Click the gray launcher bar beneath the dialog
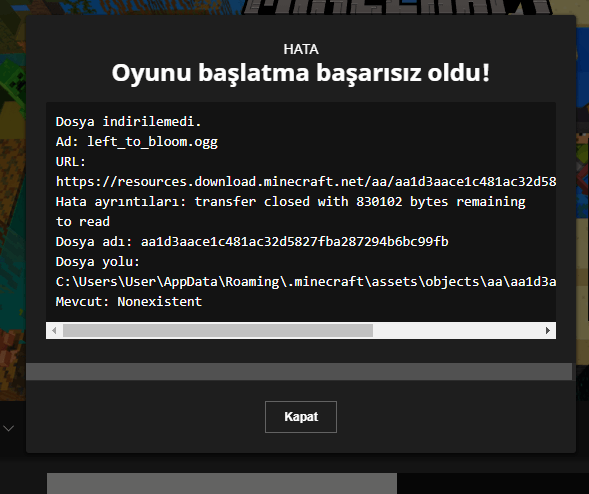The image size is (589, 494). [222, 483]
